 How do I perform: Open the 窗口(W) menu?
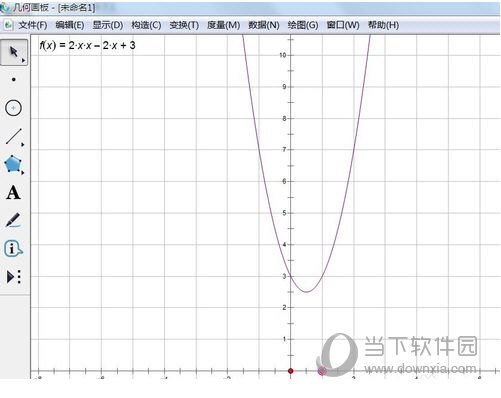tap(343, 25)
